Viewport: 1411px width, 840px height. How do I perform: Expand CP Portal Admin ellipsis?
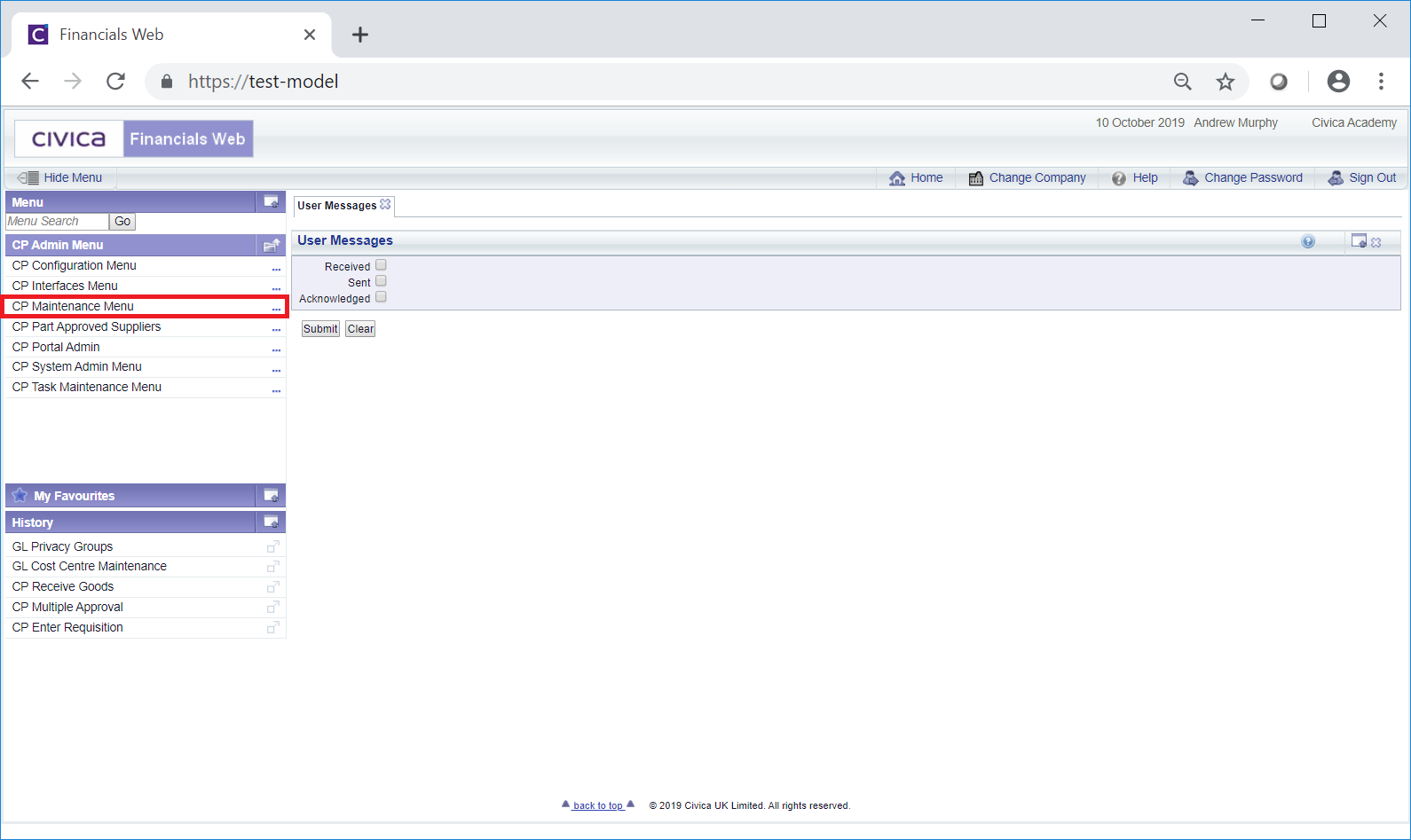pyautogui.click(x=276, y=349)
